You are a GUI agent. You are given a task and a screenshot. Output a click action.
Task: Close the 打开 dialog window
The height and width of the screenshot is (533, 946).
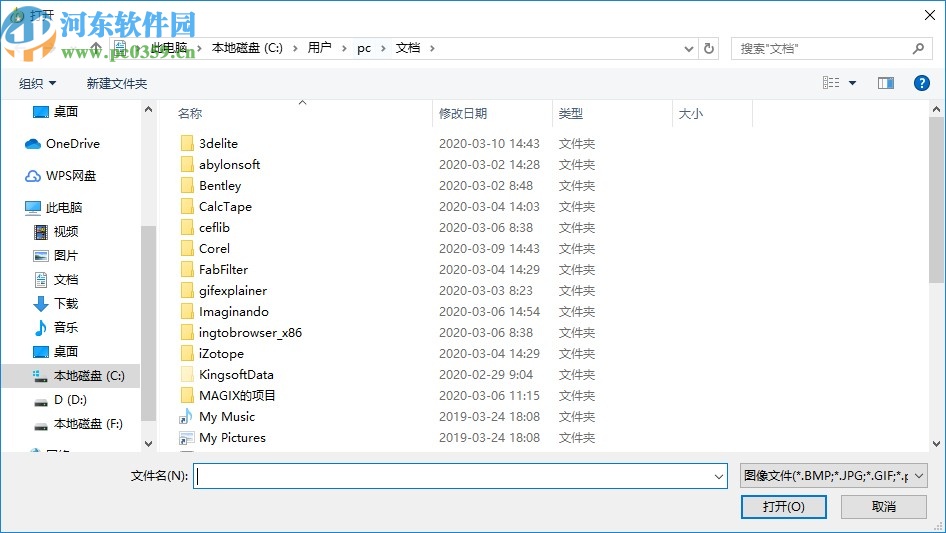tap(930, 15)
